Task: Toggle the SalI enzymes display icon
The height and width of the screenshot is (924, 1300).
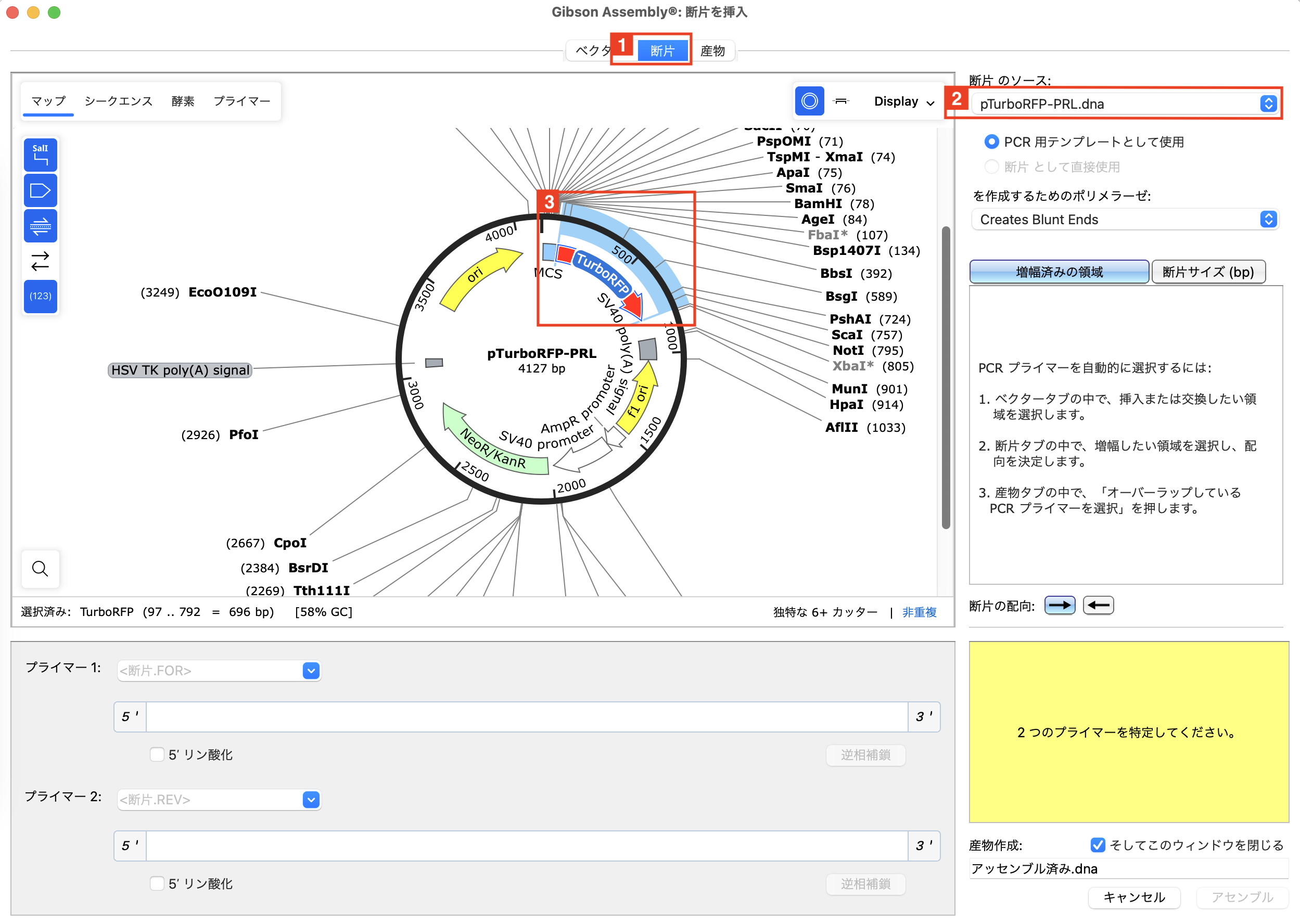Action: coord(40,155)
